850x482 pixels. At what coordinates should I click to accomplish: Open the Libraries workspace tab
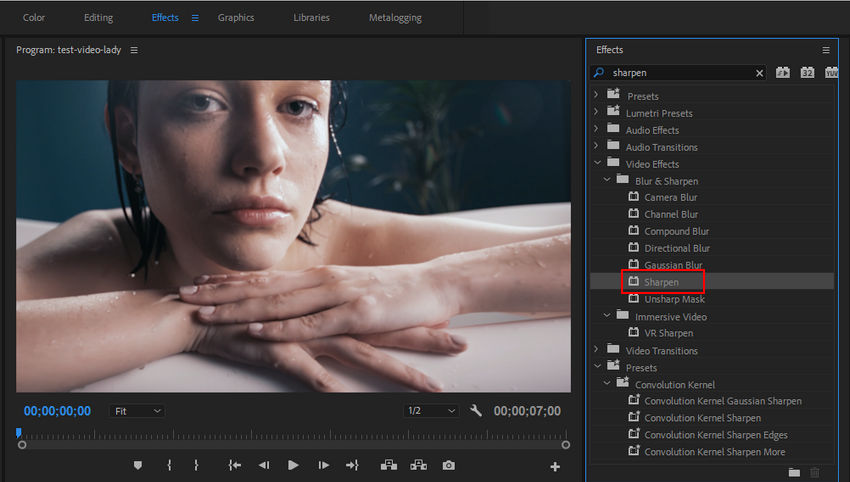[x=311, y=17]
